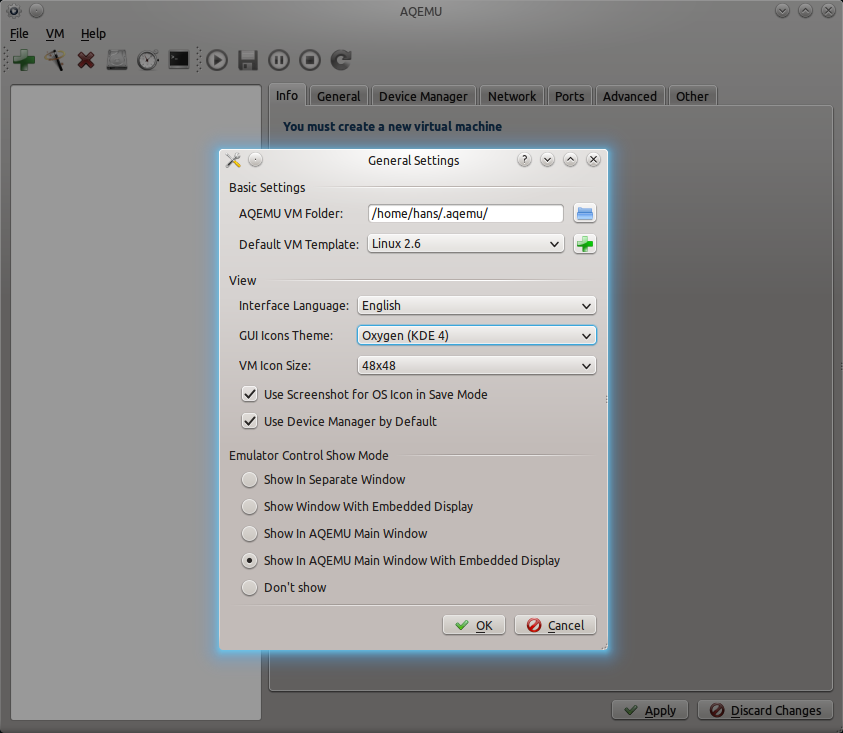Screen dimensions: 843x733
Task: Click the pin dot button in dialog title bar
Action: pos(255,160)
